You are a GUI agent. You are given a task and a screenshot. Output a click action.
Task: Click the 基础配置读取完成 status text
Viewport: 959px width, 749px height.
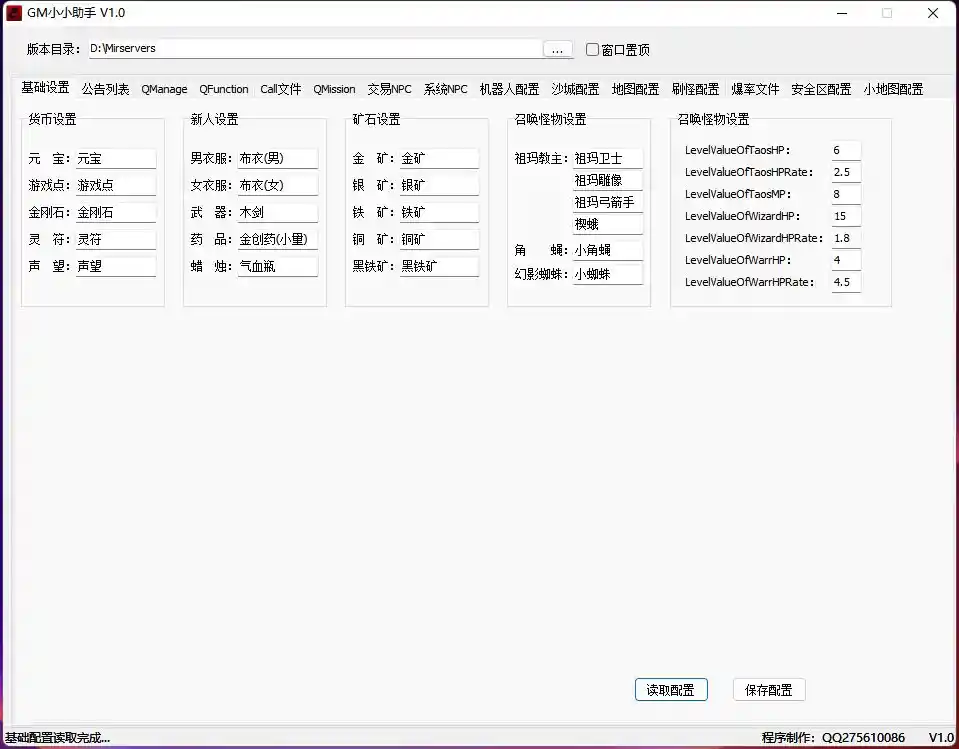pos(57,738)
